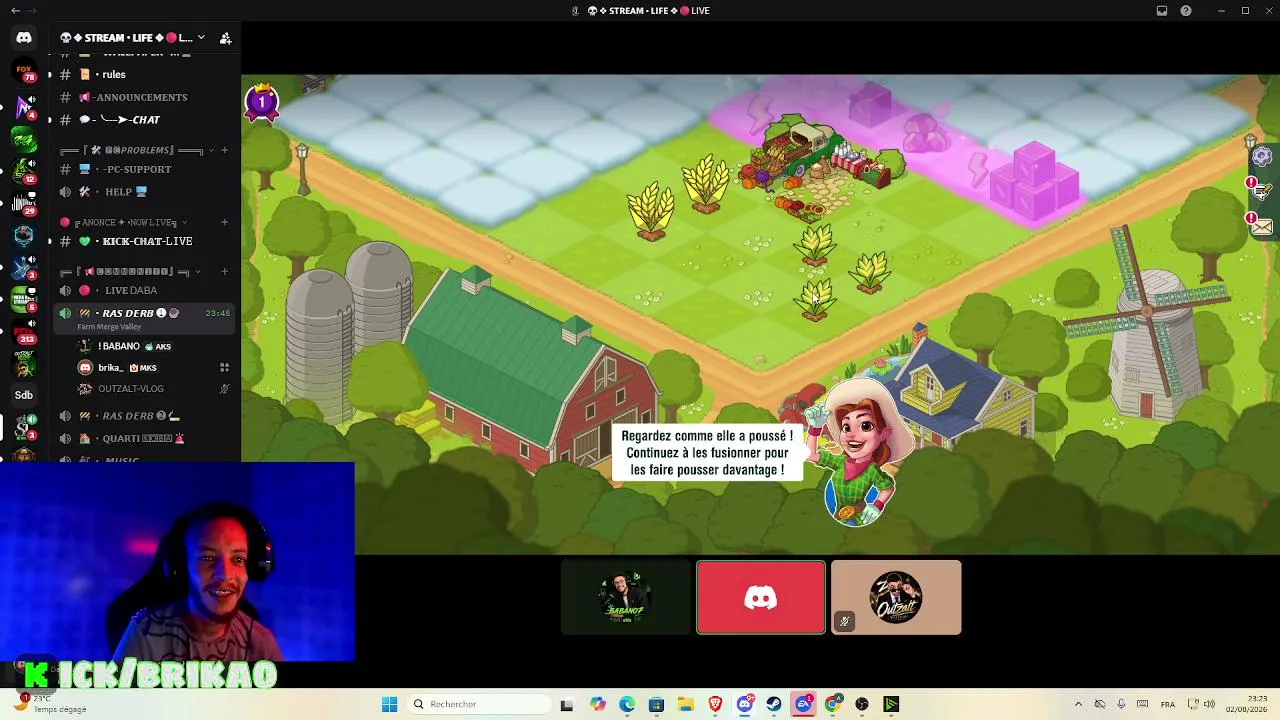Screen dimensions: 1280x720
Task: Open EA app from the taskbar
Action: coord(804,704)
